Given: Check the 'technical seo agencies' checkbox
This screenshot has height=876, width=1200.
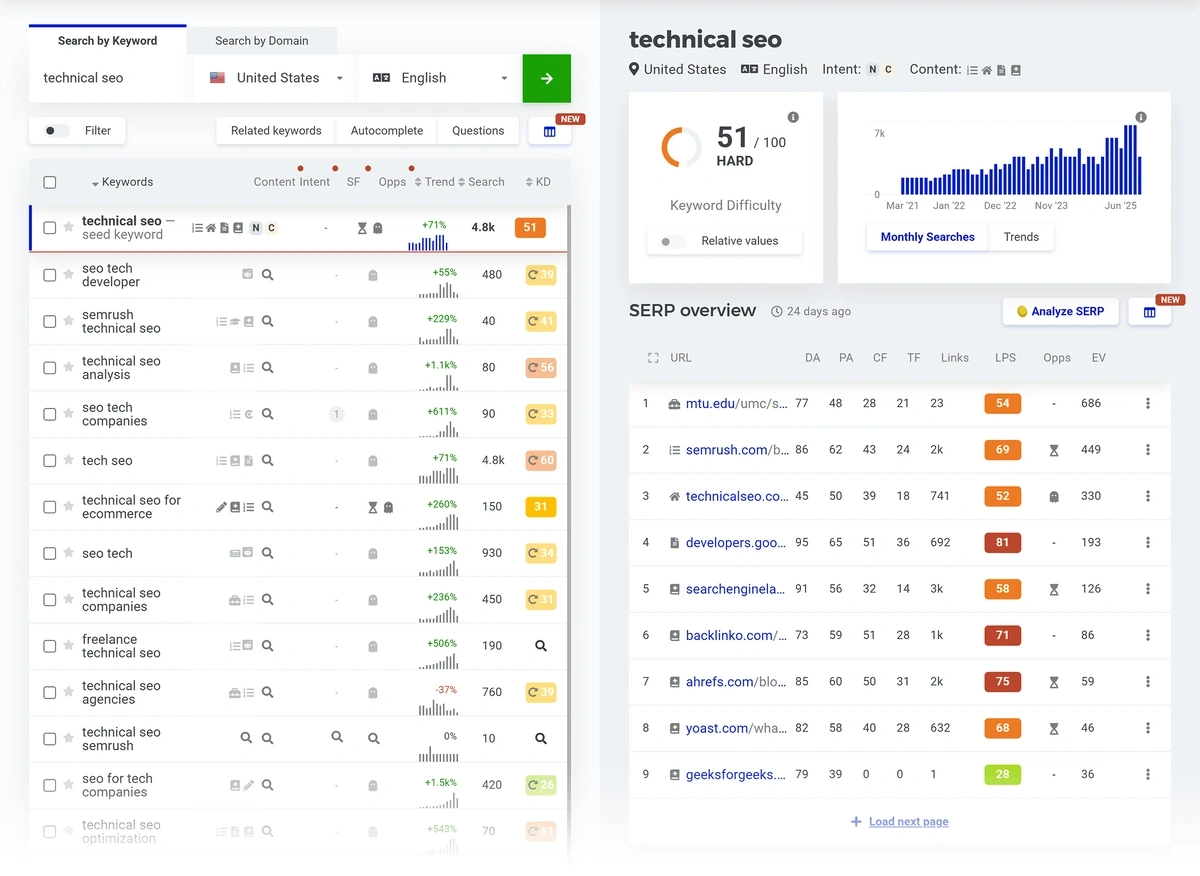Looking at the screenshot, I should point(50,693).
